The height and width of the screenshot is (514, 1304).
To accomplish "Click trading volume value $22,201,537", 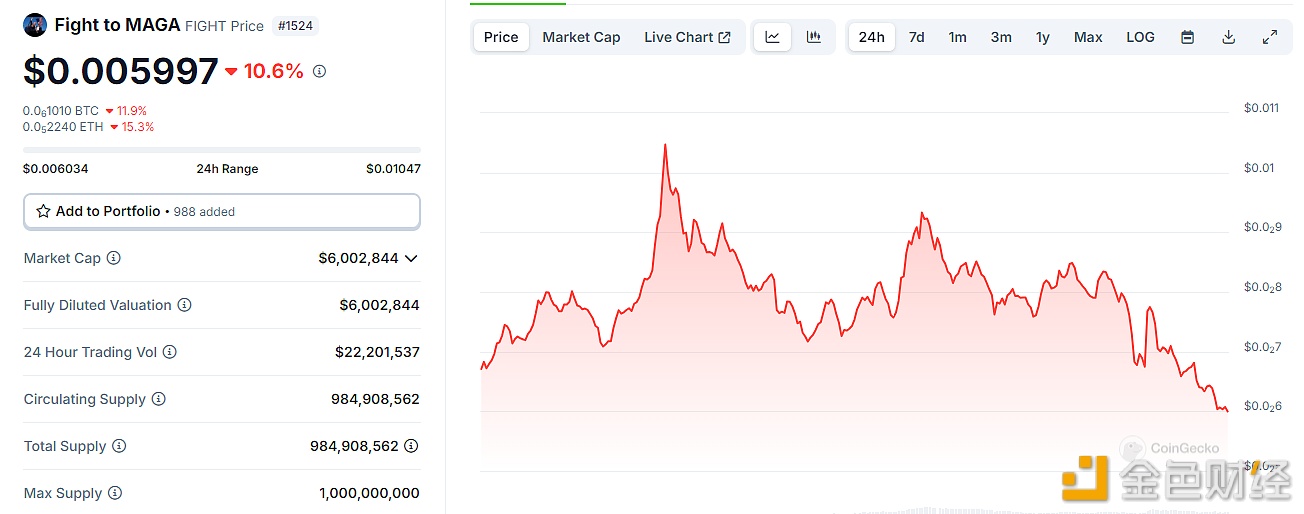I will 377,352.
